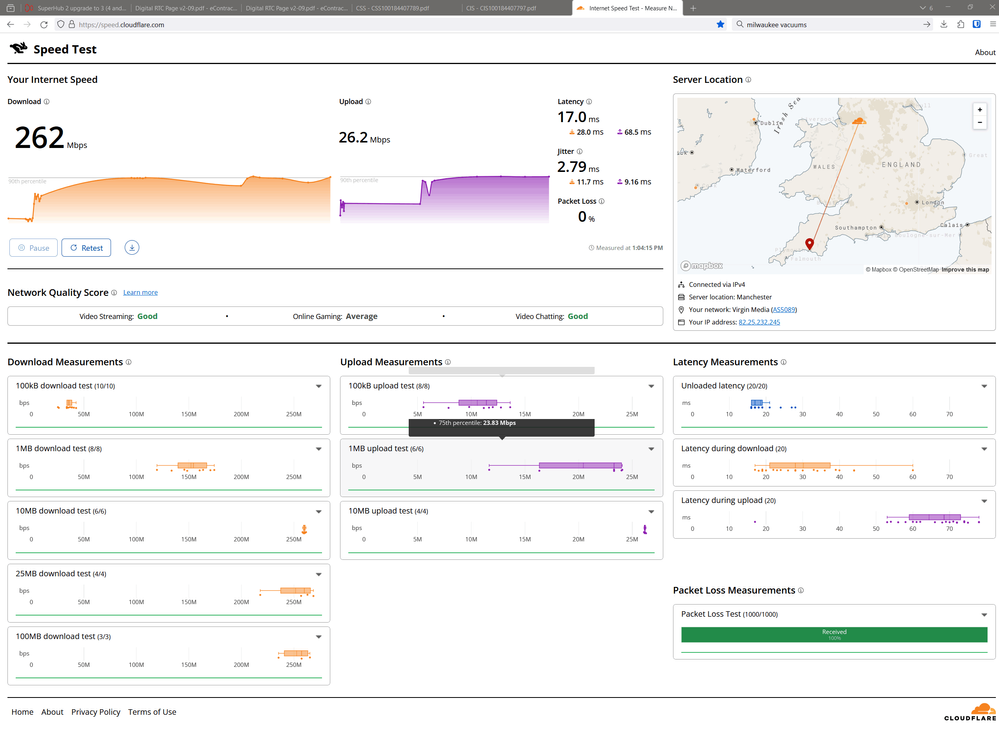Click the red location pin on map
Screen dimensions: 999x729
point(809,244)
